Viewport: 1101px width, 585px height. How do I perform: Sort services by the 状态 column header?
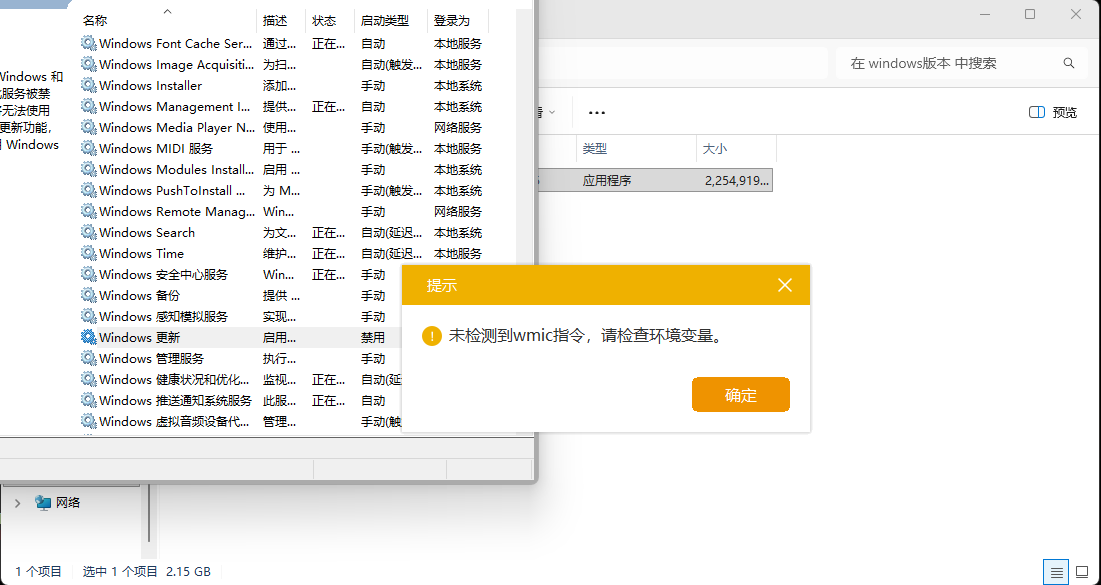pyautogui.click(x=324, y=21)
